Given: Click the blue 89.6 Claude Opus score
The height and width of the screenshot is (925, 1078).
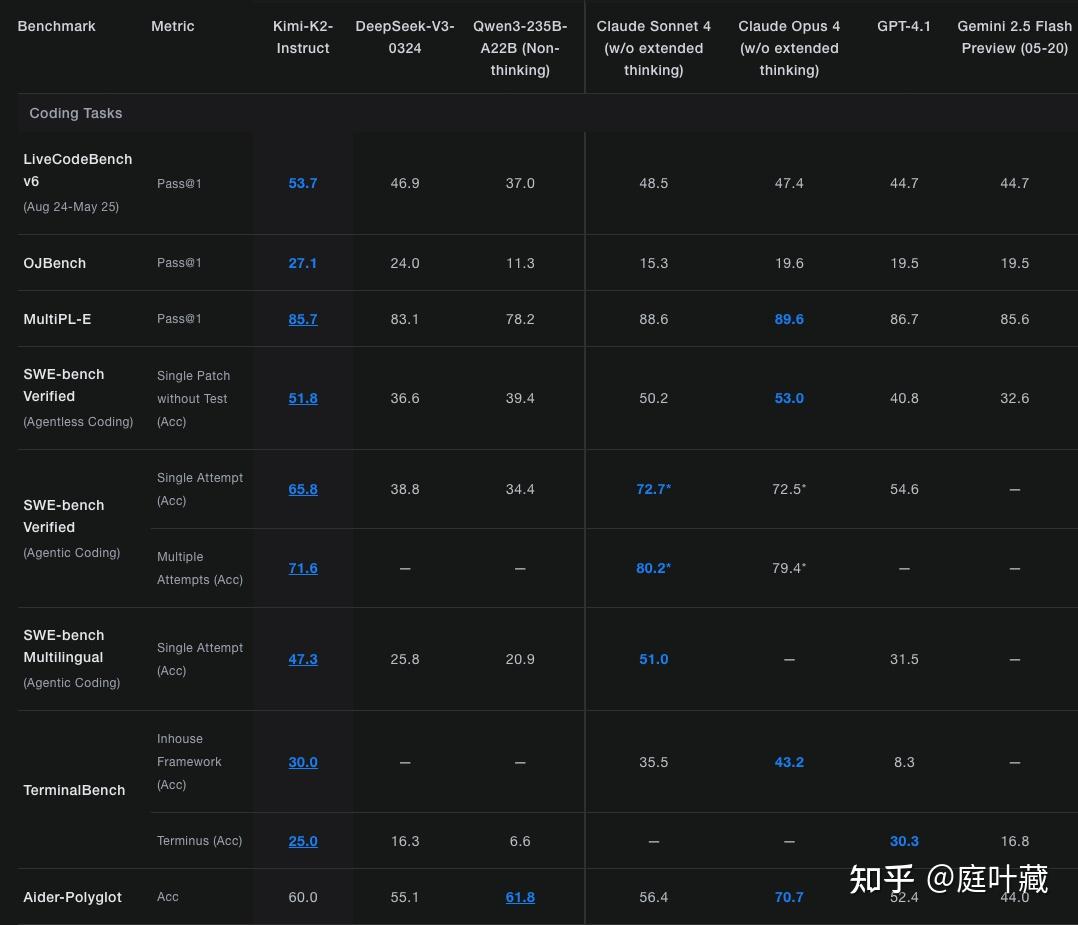Looking at the screenshot, I should [x=788, y=319].
